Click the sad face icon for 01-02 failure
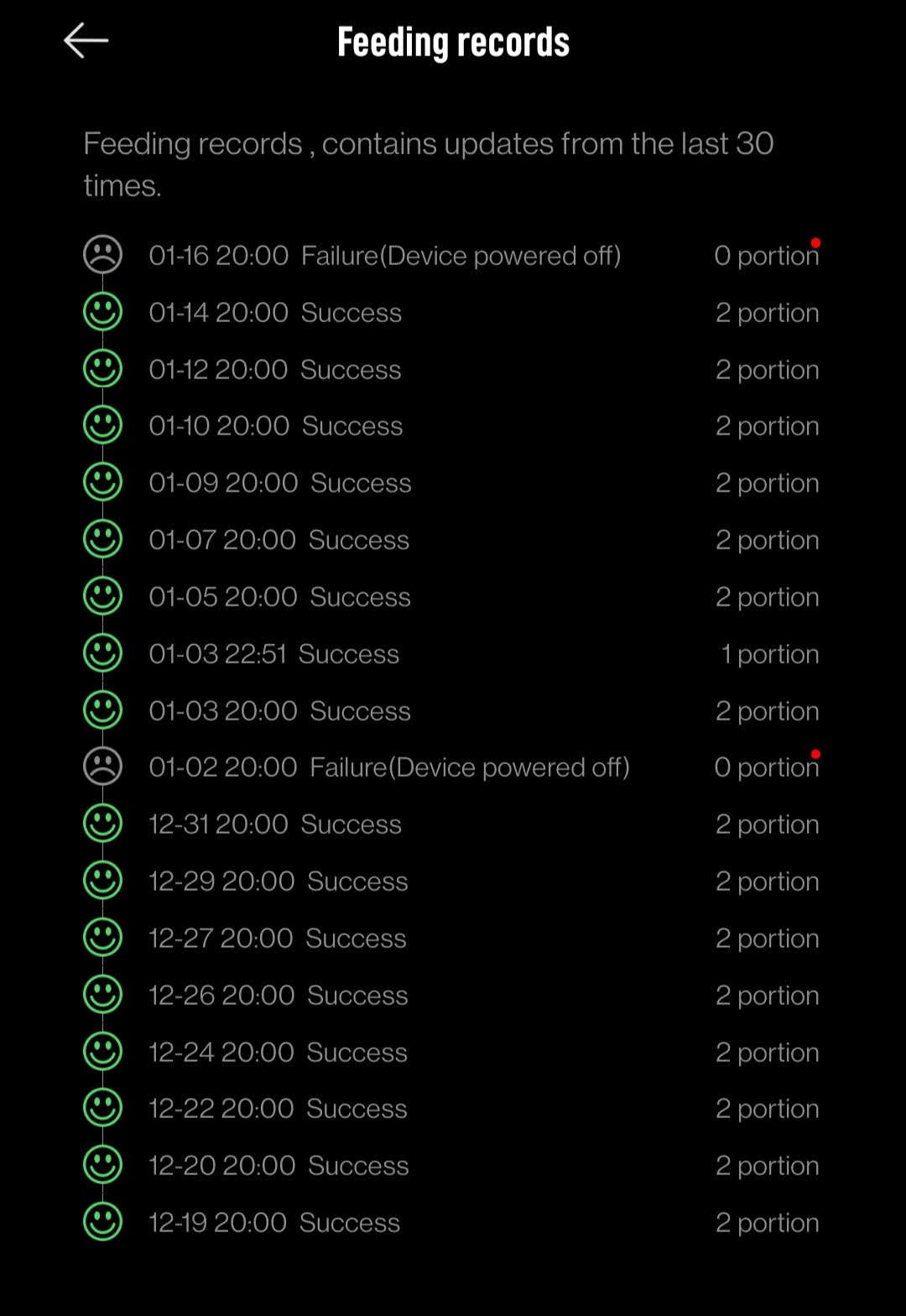906x1316 pixels. coord(102,767)
